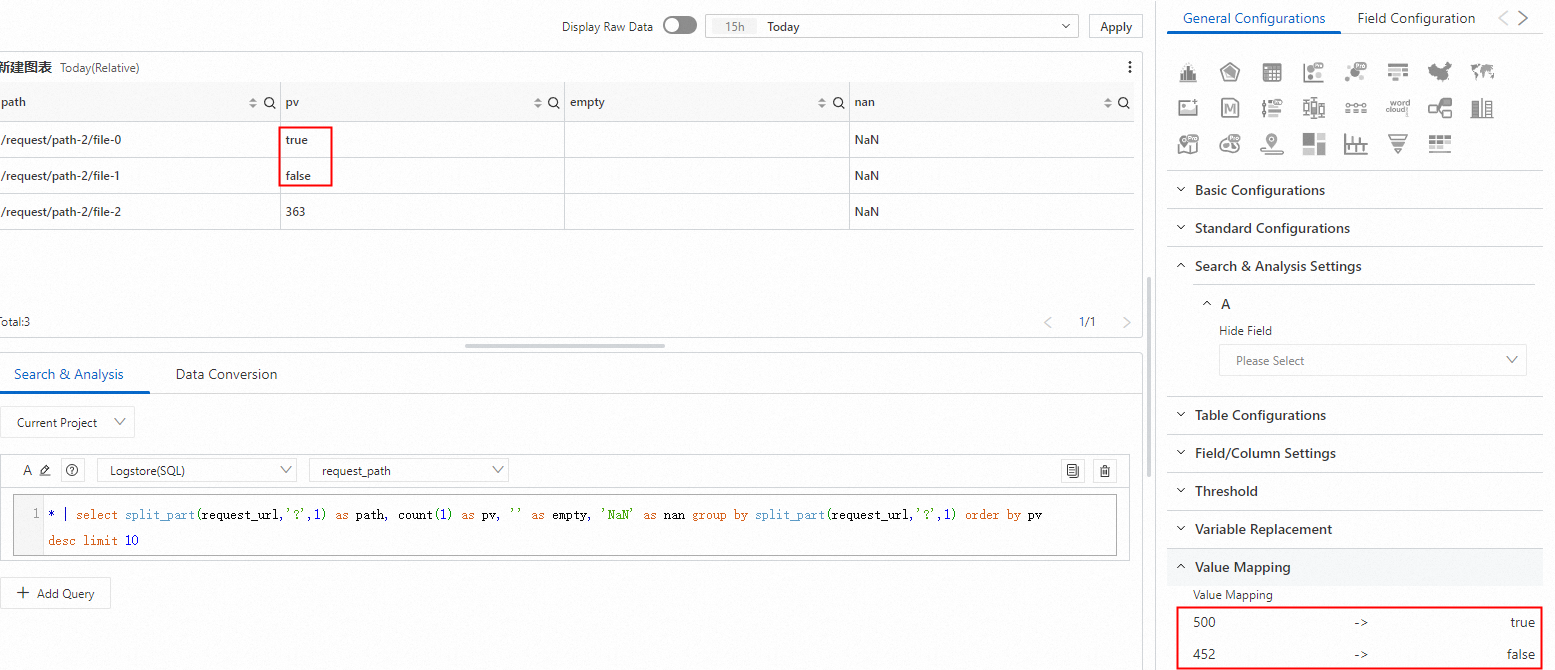Search within the path column
This screenshot has width=1555, height=670.
269,103
